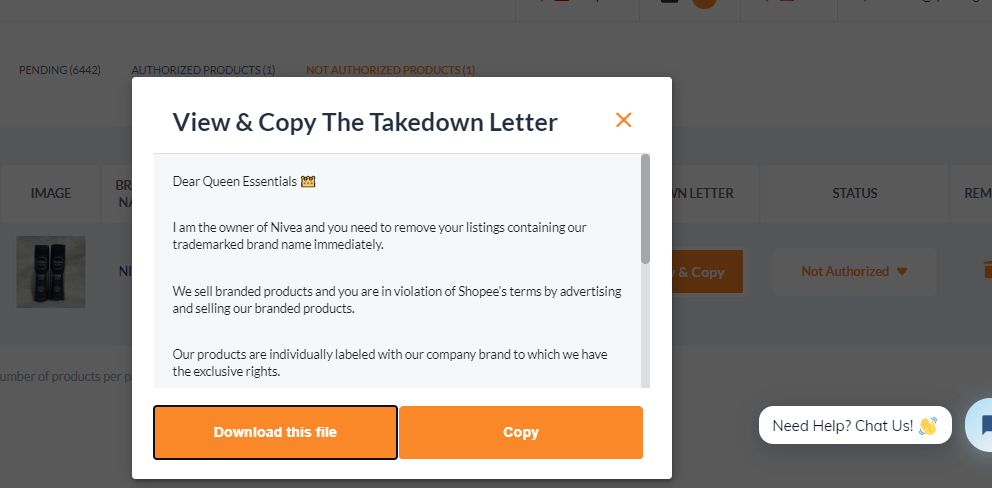
Task: Switch to the Pending (6442) tab
Action: pyautogui.click(x=59, y=70)
